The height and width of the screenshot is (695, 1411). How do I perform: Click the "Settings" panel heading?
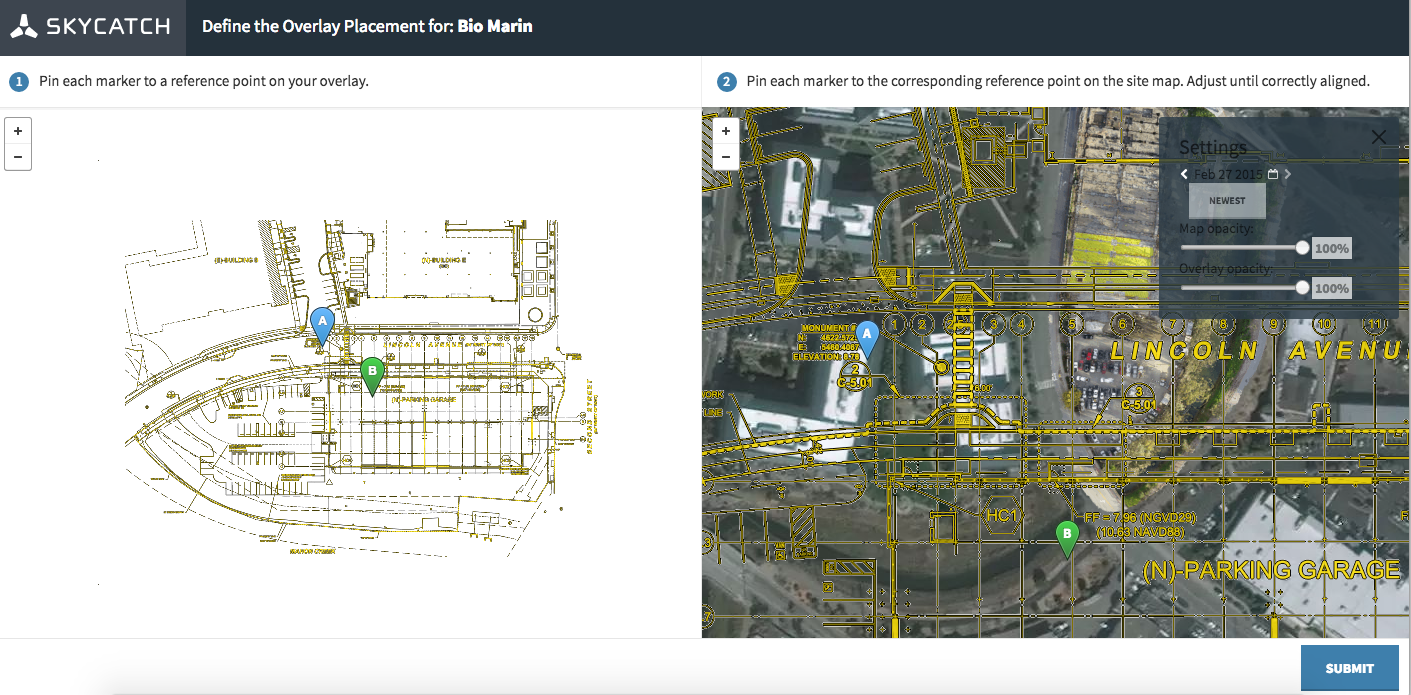(1213, 148)
